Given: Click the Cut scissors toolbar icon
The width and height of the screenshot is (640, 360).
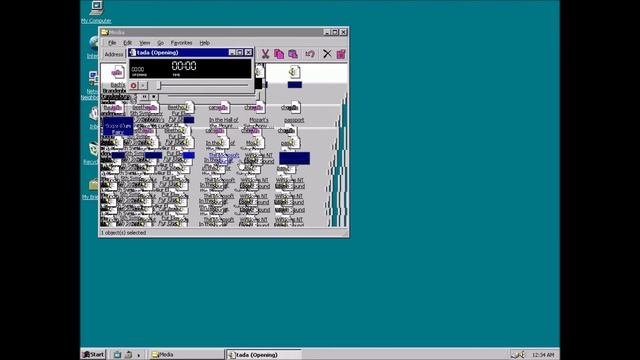Looking at the screenshot, I should [x=265, y=54].
